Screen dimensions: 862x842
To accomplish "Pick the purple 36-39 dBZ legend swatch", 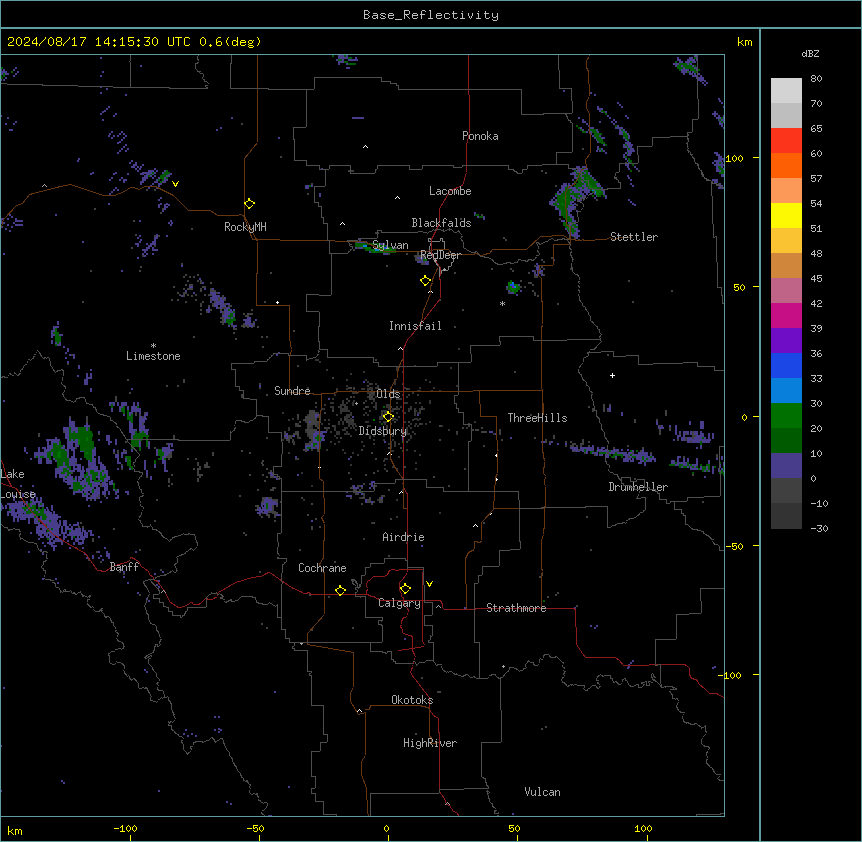I will pyautogui.click(x=786, y=341).
